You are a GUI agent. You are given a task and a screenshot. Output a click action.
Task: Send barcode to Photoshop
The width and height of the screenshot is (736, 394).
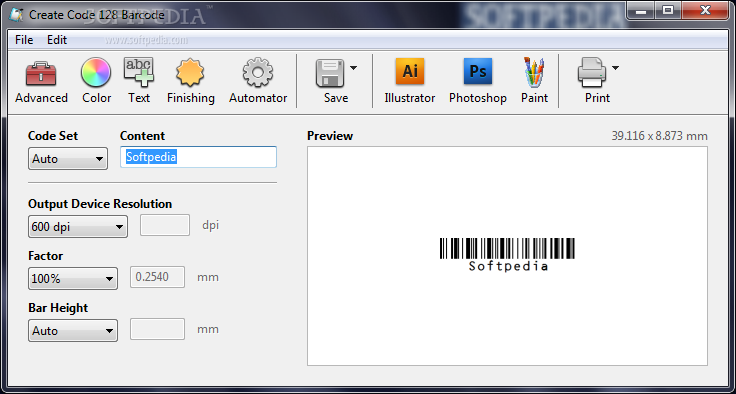click(x=478, y=81)
